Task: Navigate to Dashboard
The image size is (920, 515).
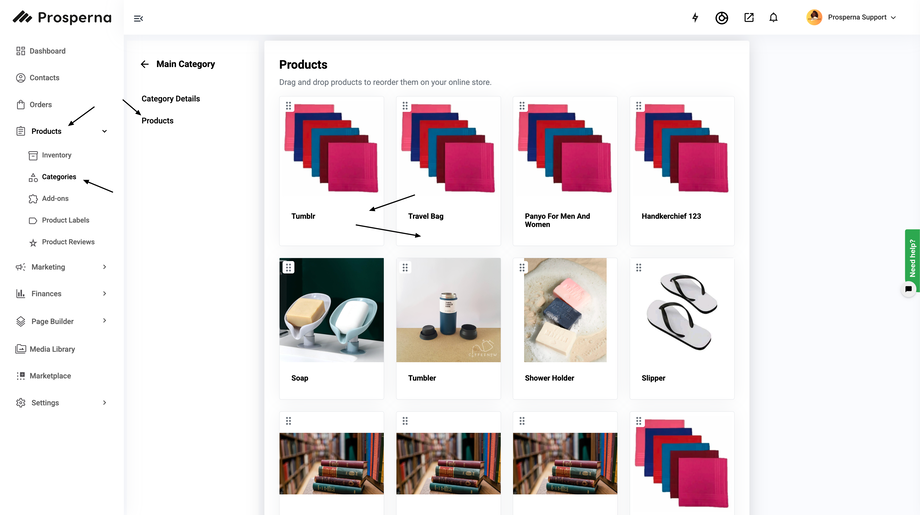Action: (47, 51)
